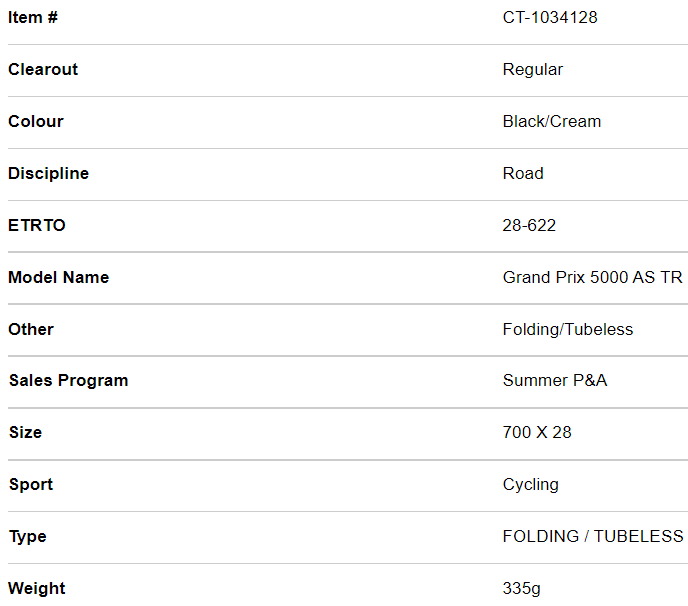Click the ETRTO label
The width and height of the screenshot is (688, 606).
37,225
